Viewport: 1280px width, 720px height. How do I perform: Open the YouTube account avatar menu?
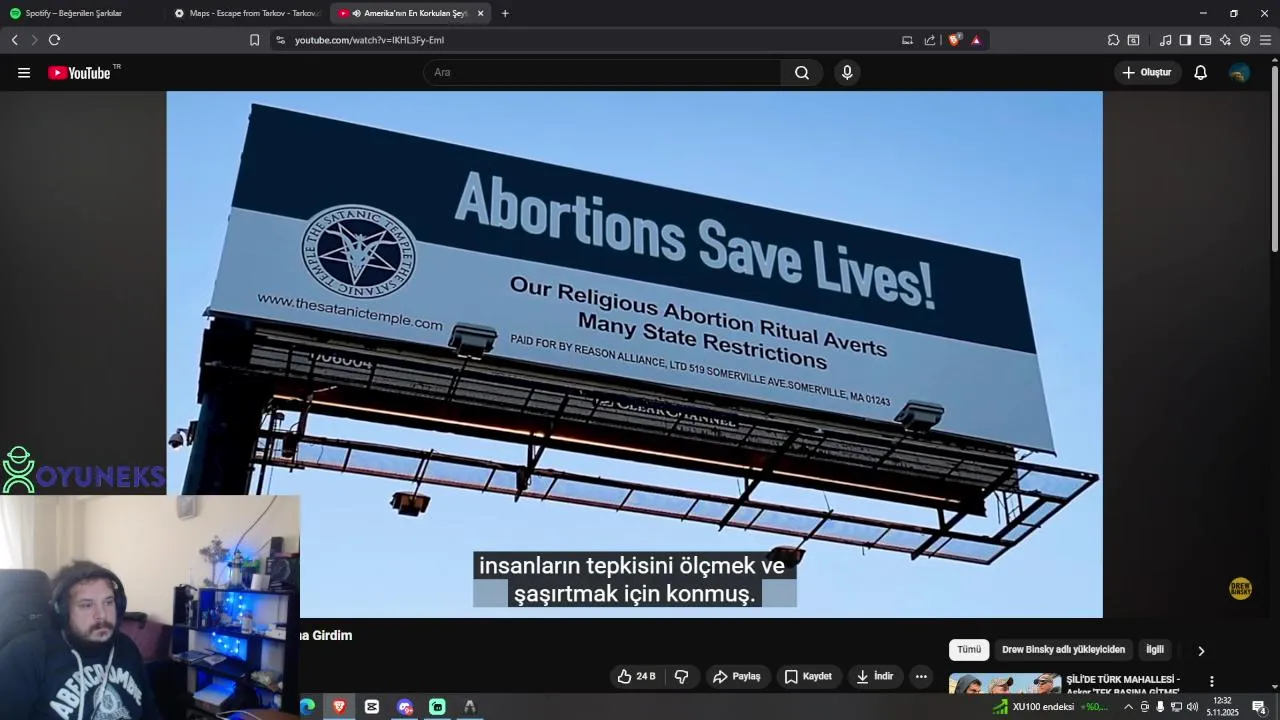1239,73
